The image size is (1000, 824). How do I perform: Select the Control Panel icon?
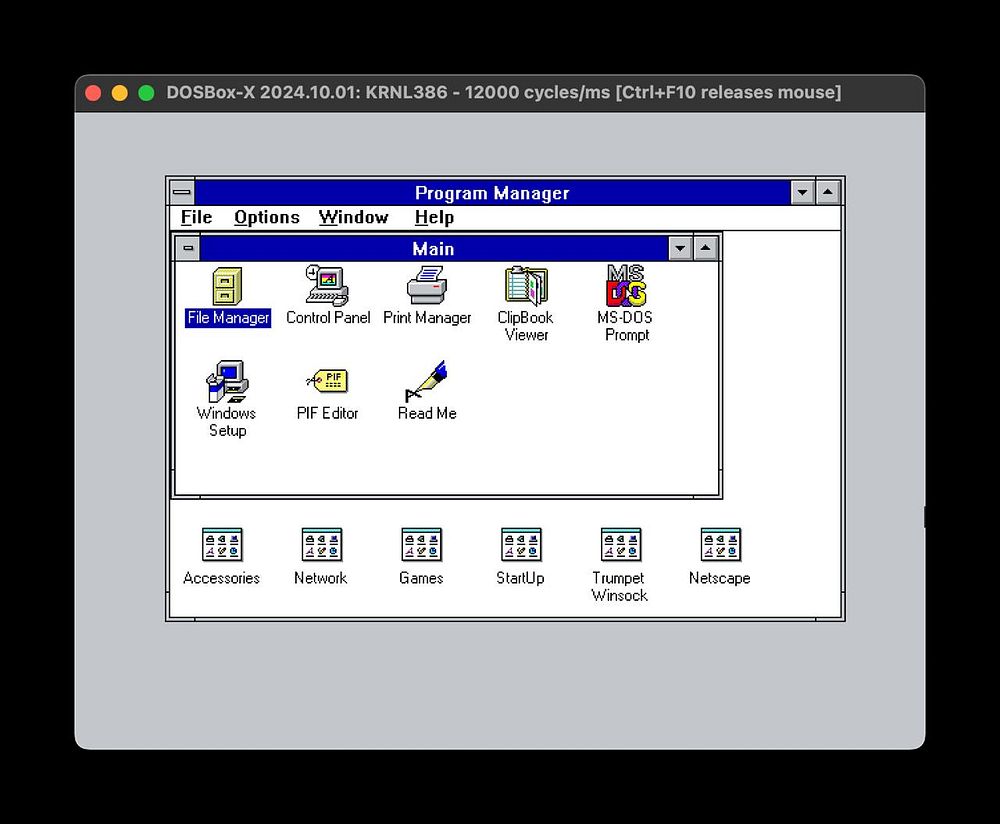pos(327,286)
